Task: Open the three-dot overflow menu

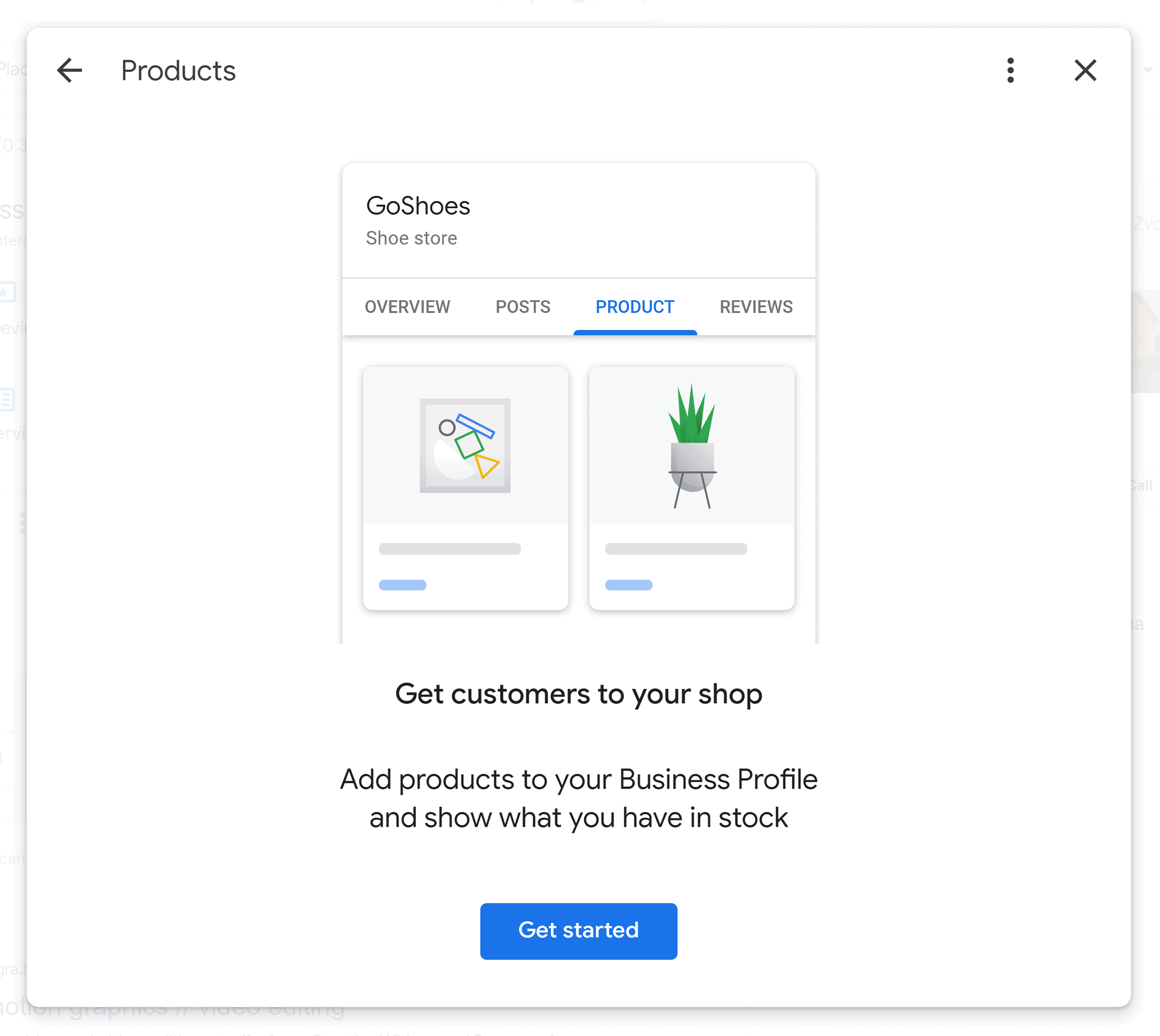Action: pyautogui.click(x=1010, y=71)
